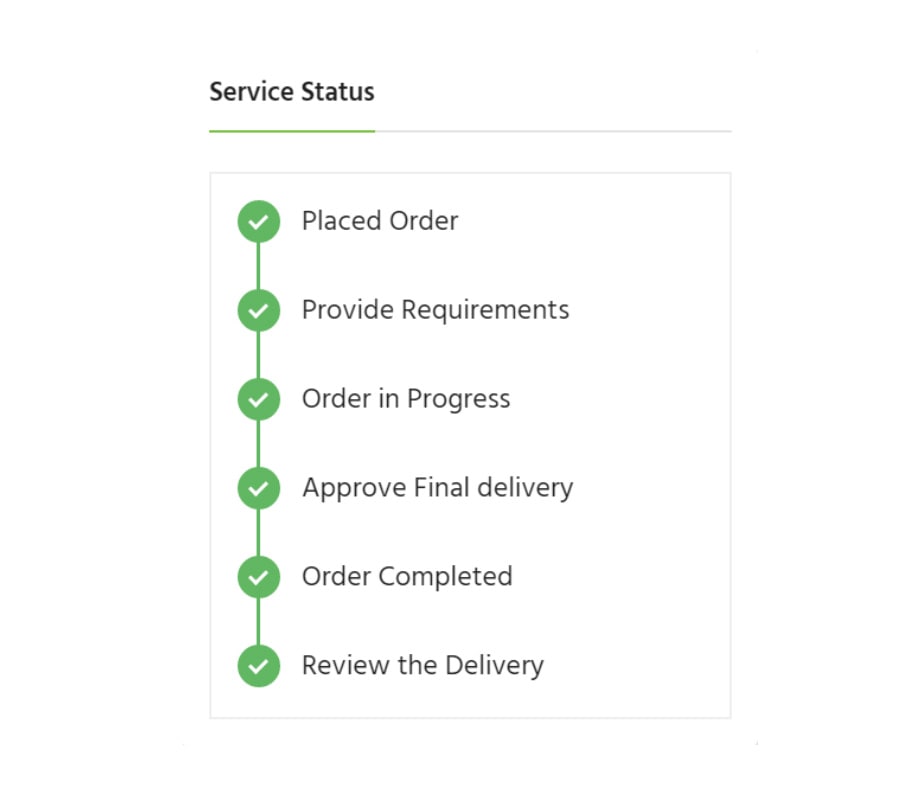Open the Order Completed step text

(407, 577)
